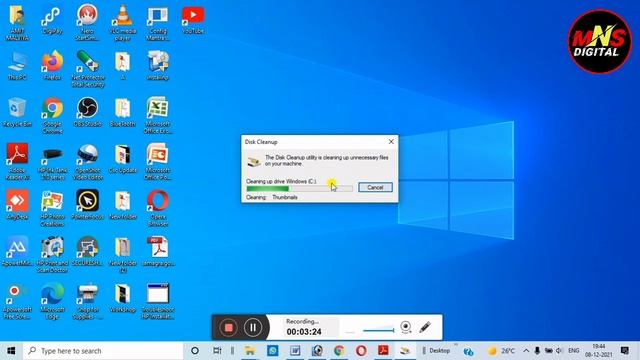Select the New folder (2) icon
Screen dimensions: 640x360
(x=122, y=255)
